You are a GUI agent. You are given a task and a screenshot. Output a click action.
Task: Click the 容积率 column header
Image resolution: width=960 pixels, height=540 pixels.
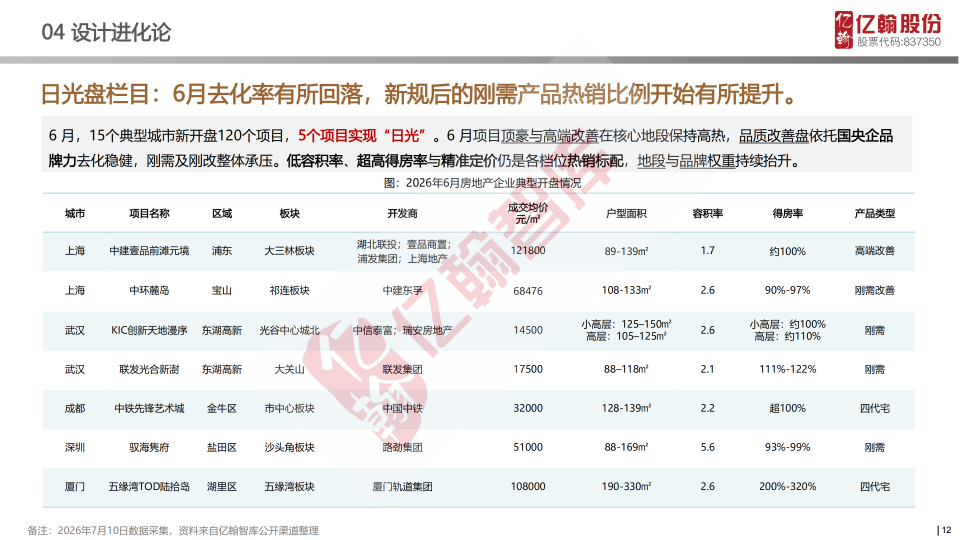(707, 213)
